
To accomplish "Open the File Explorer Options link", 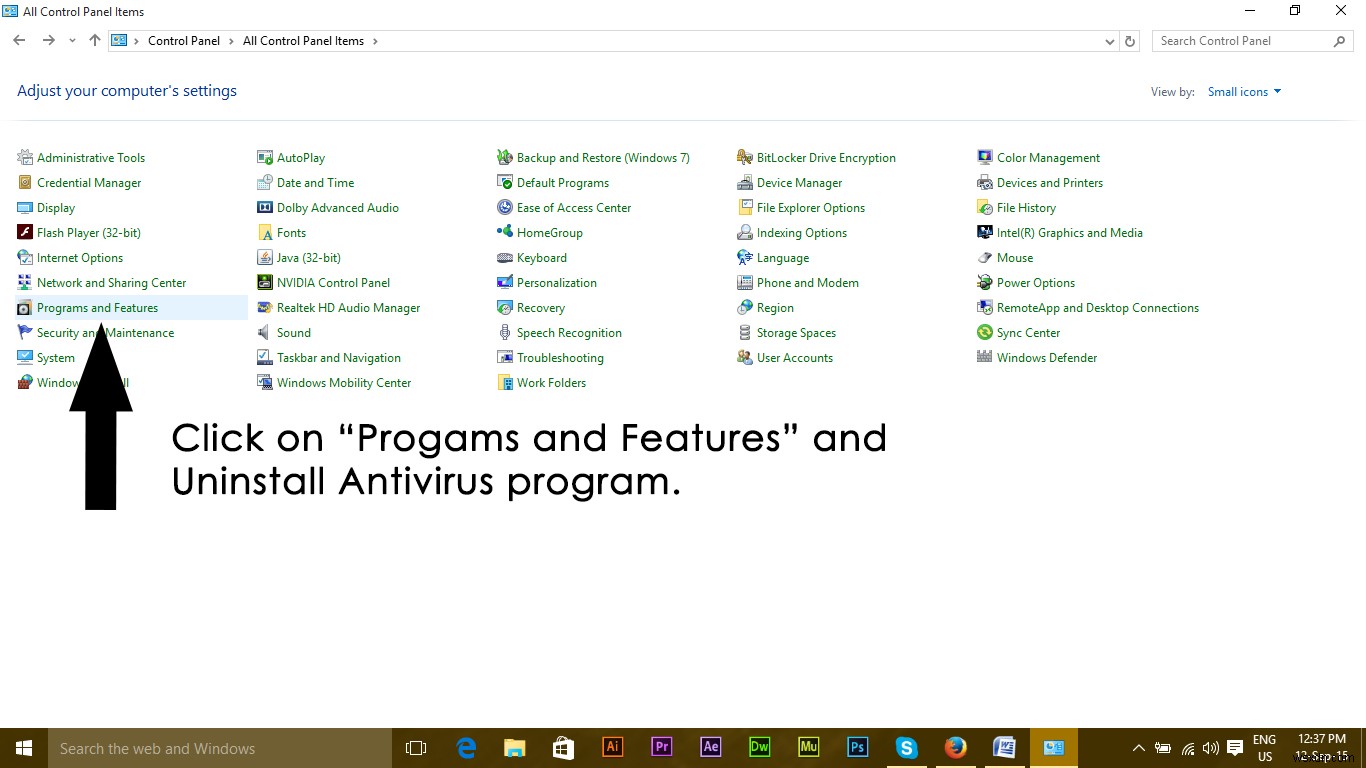I will click(x=811, y=208).
